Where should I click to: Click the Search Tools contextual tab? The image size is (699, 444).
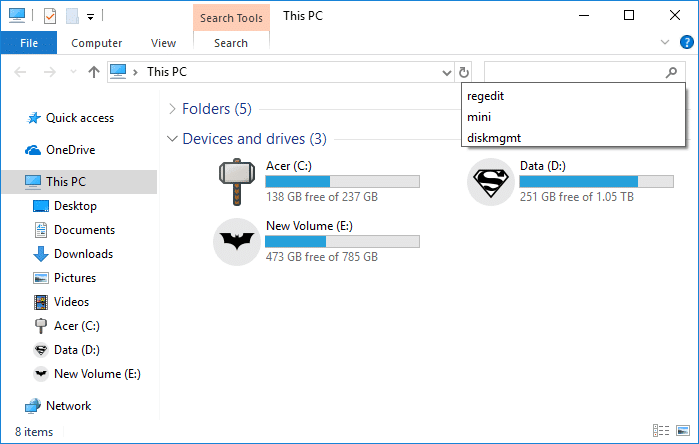231,18
